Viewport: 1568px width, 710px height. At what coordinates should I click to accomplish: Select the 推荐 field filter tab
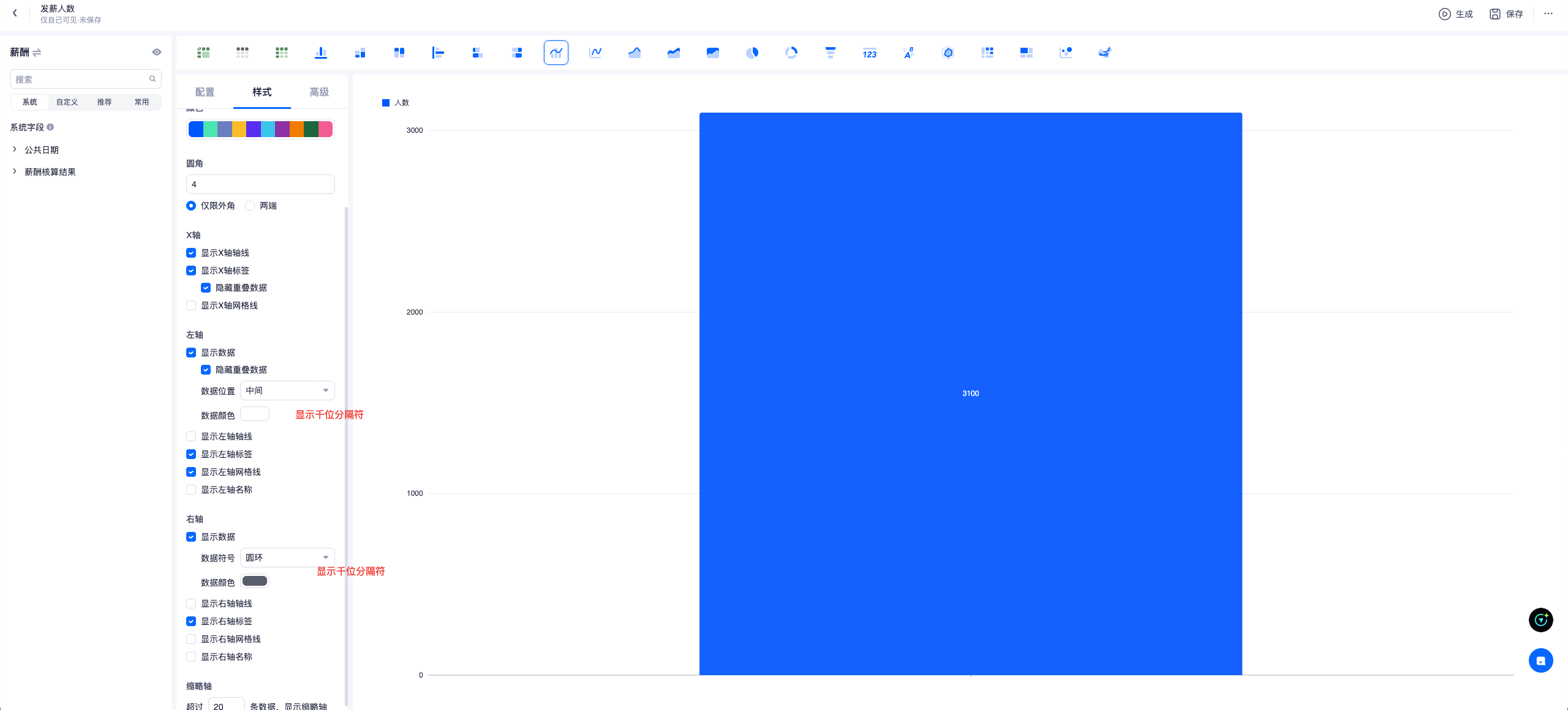105,102
